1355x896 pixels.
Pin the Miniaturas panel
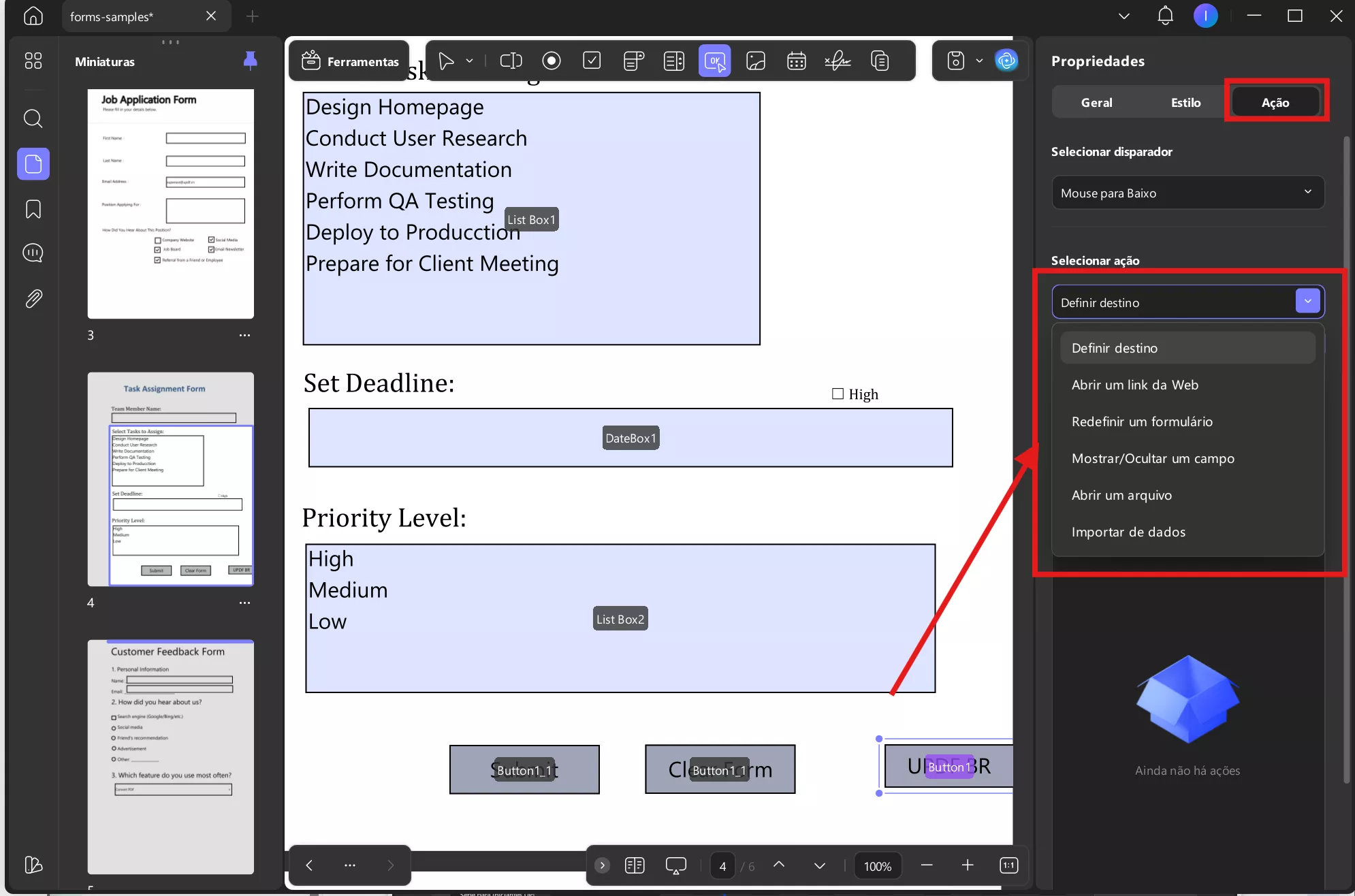(250, 61)
